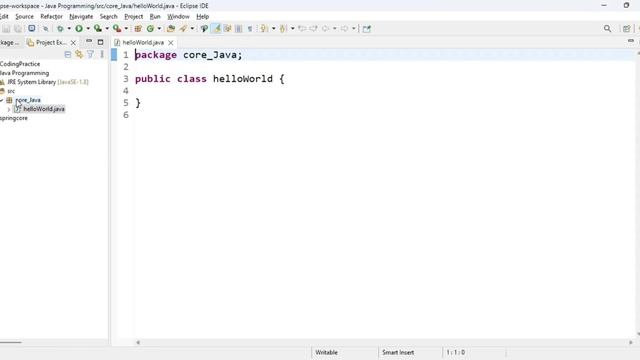The image size is (640, 360).
Task: Click the magnifier Quick Access icon
Action: (607, 29)
